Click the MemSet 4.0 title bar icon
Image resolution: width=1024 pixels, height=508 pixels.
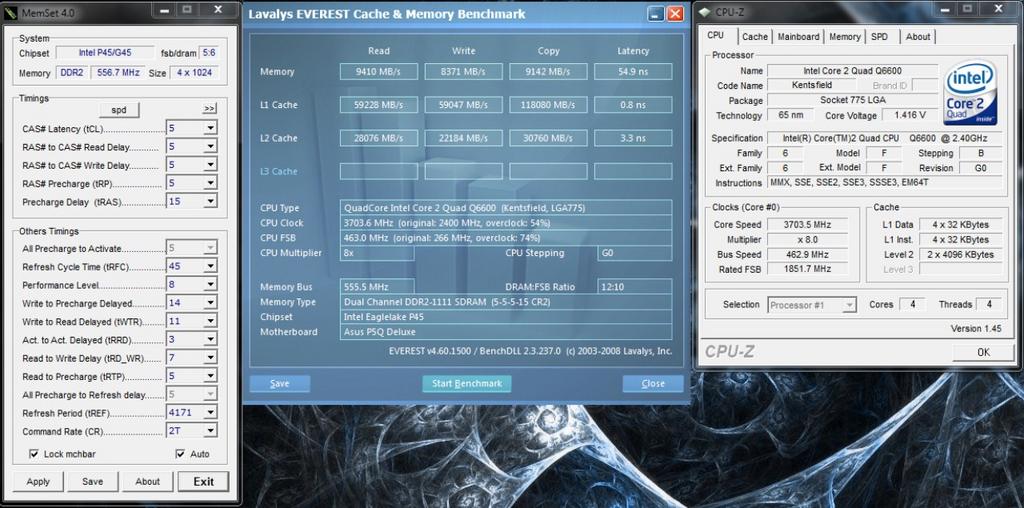pos(11,12)
